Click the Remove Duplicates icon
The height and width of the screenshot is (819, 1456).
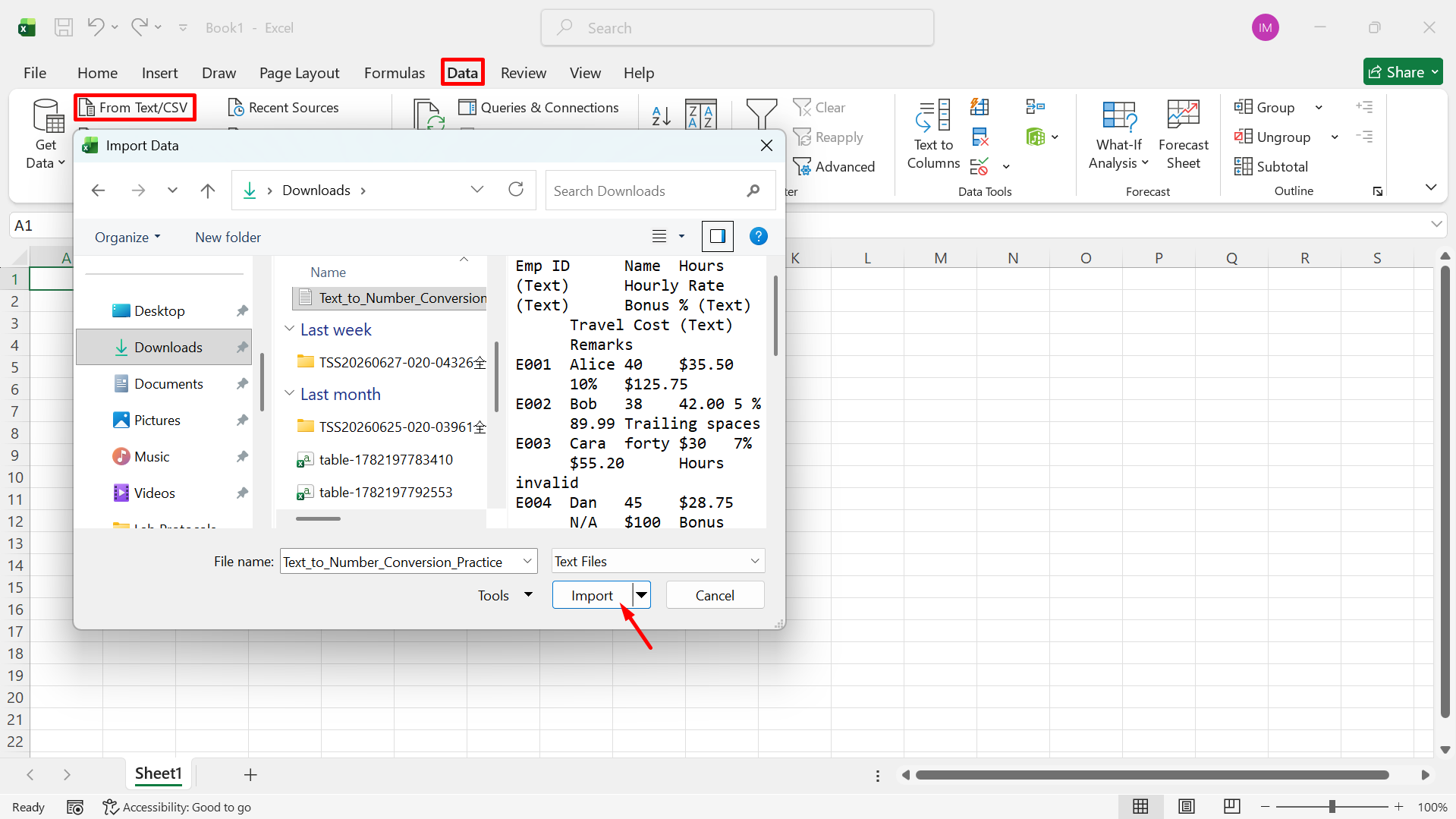click(x=980, y=137)
